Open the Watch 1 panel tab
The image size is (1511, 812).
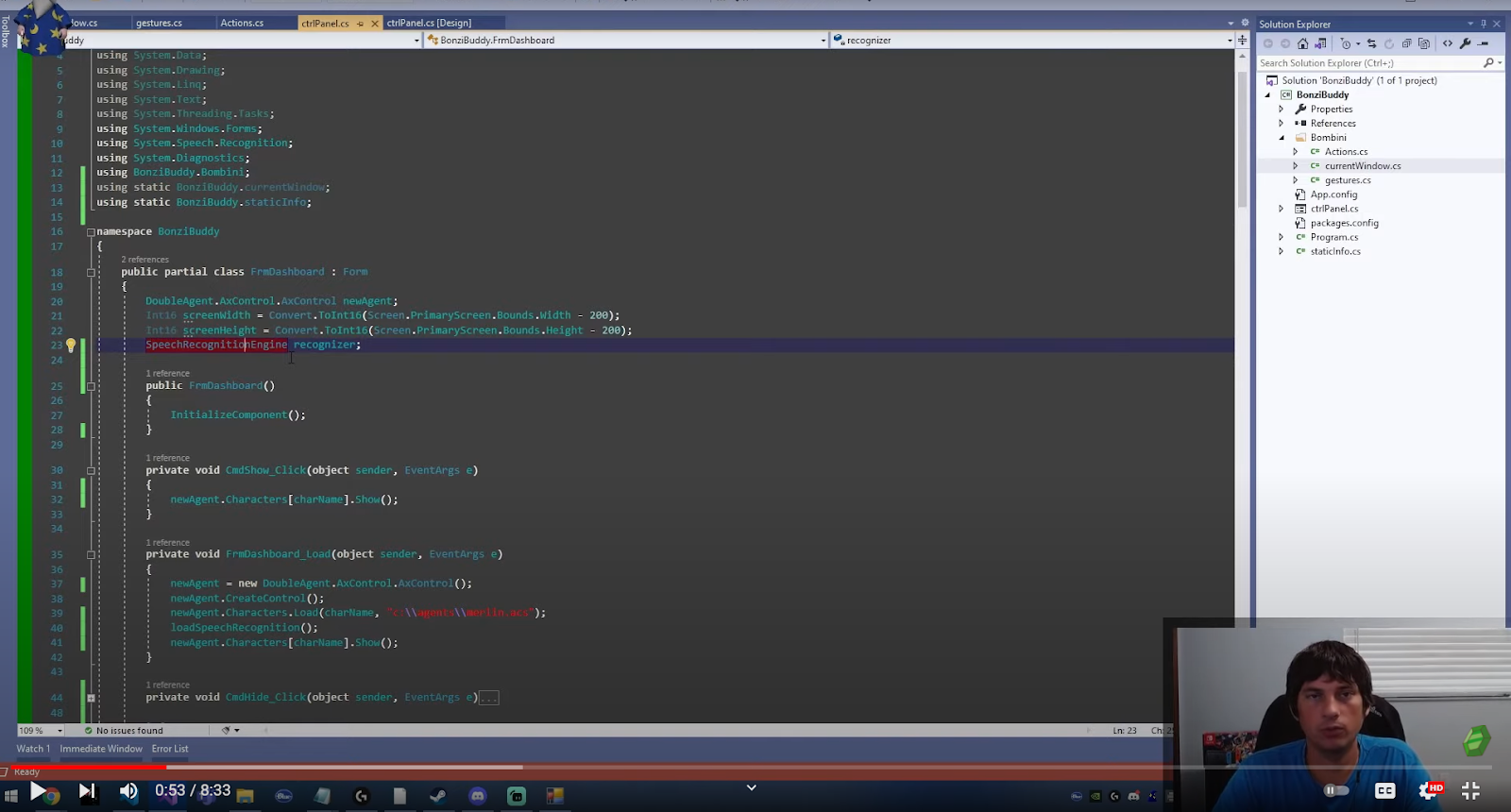[x=33, y=749]
